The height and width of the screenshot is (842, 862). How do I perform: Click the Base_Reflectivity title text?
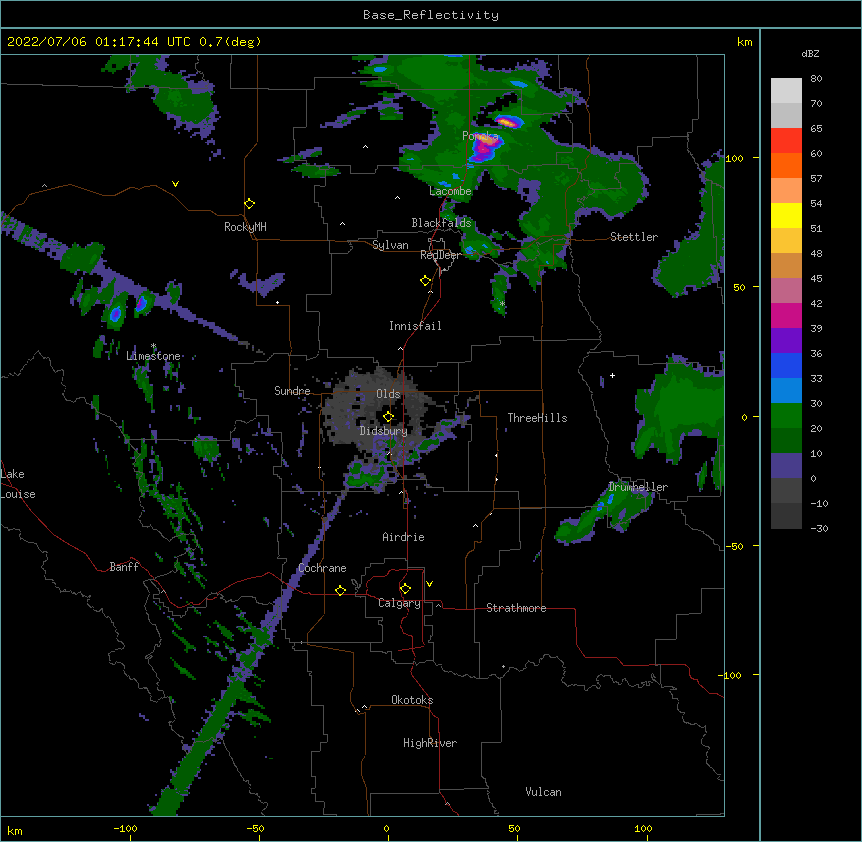click(431, 15)
